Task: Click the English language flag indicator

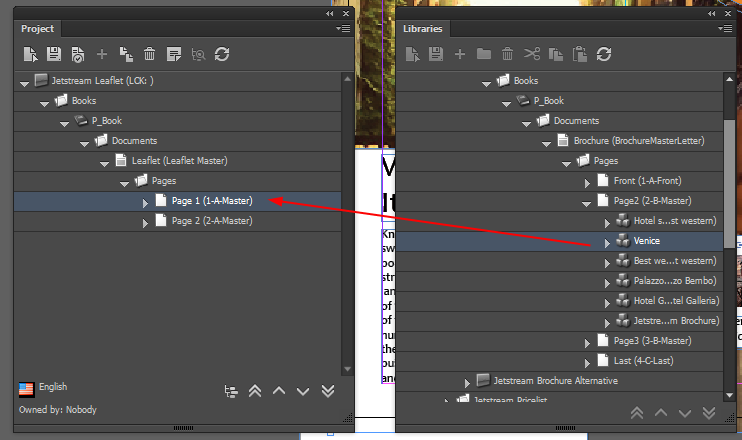Action: pos(26,388)
